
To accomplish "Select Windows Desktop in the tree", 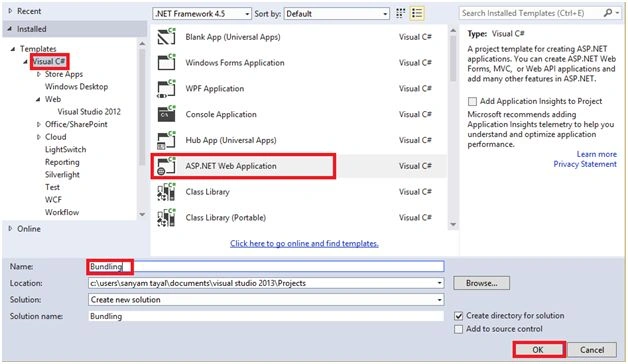I will coord(76,86).
